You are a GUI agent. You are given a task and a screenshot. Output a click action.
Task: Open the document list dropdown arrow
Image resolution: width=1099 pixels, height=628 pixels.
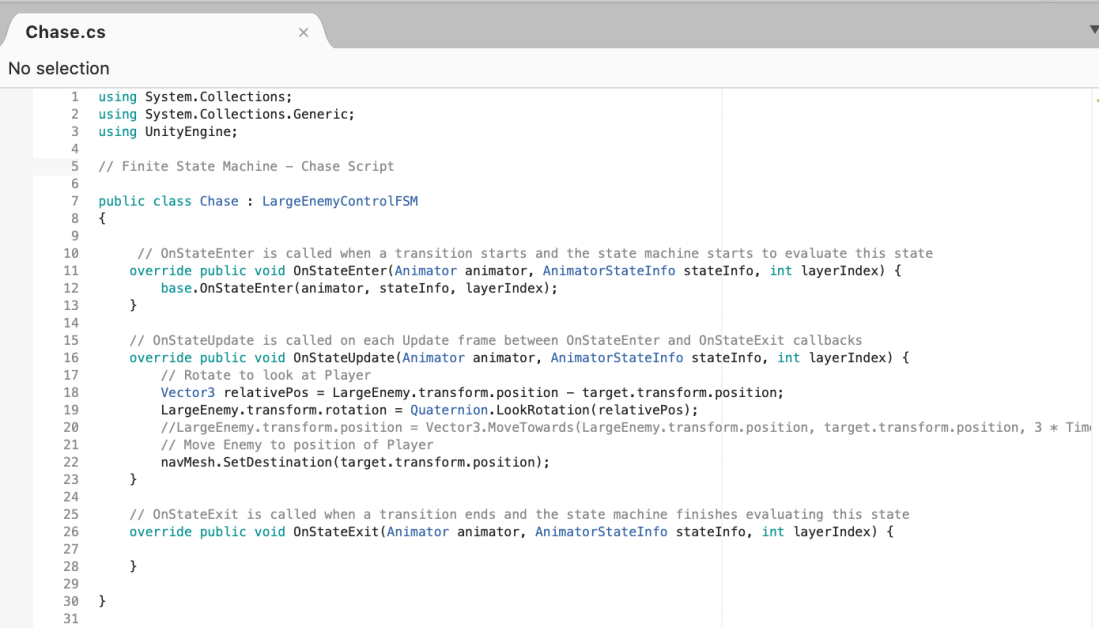click(x=1093, y=30)
